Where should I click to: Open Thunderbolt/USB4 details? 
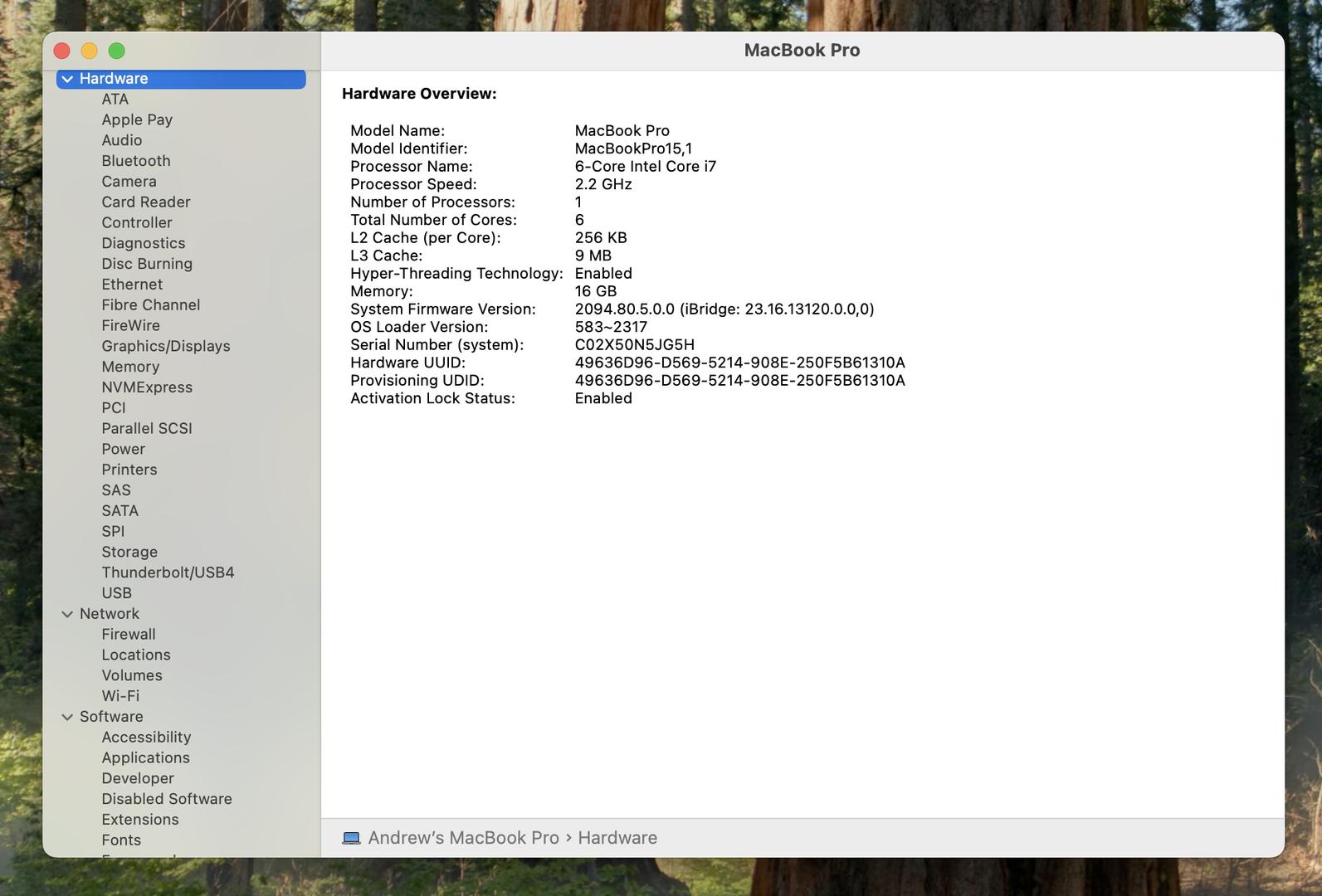(x=168, y=572)
